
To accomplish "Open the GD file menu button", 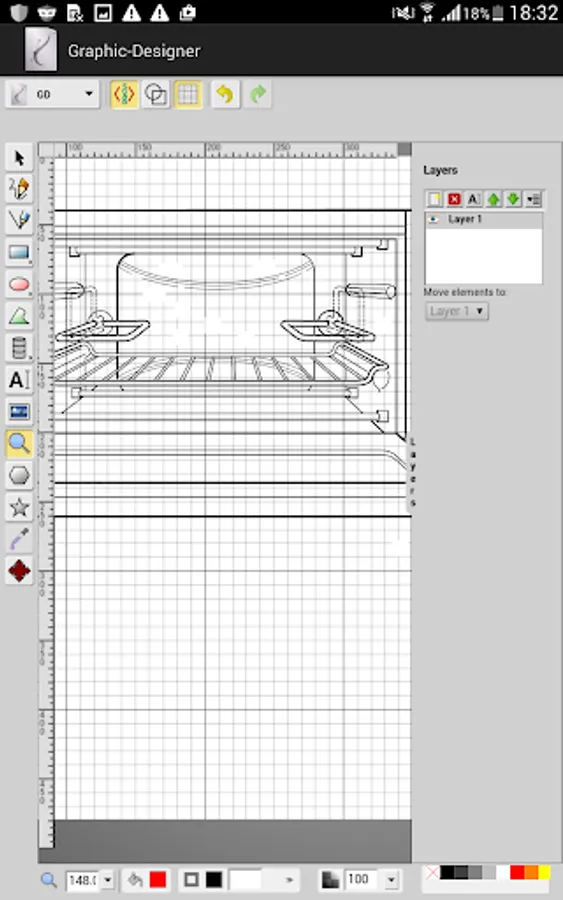I will click(x=52, y=94).
